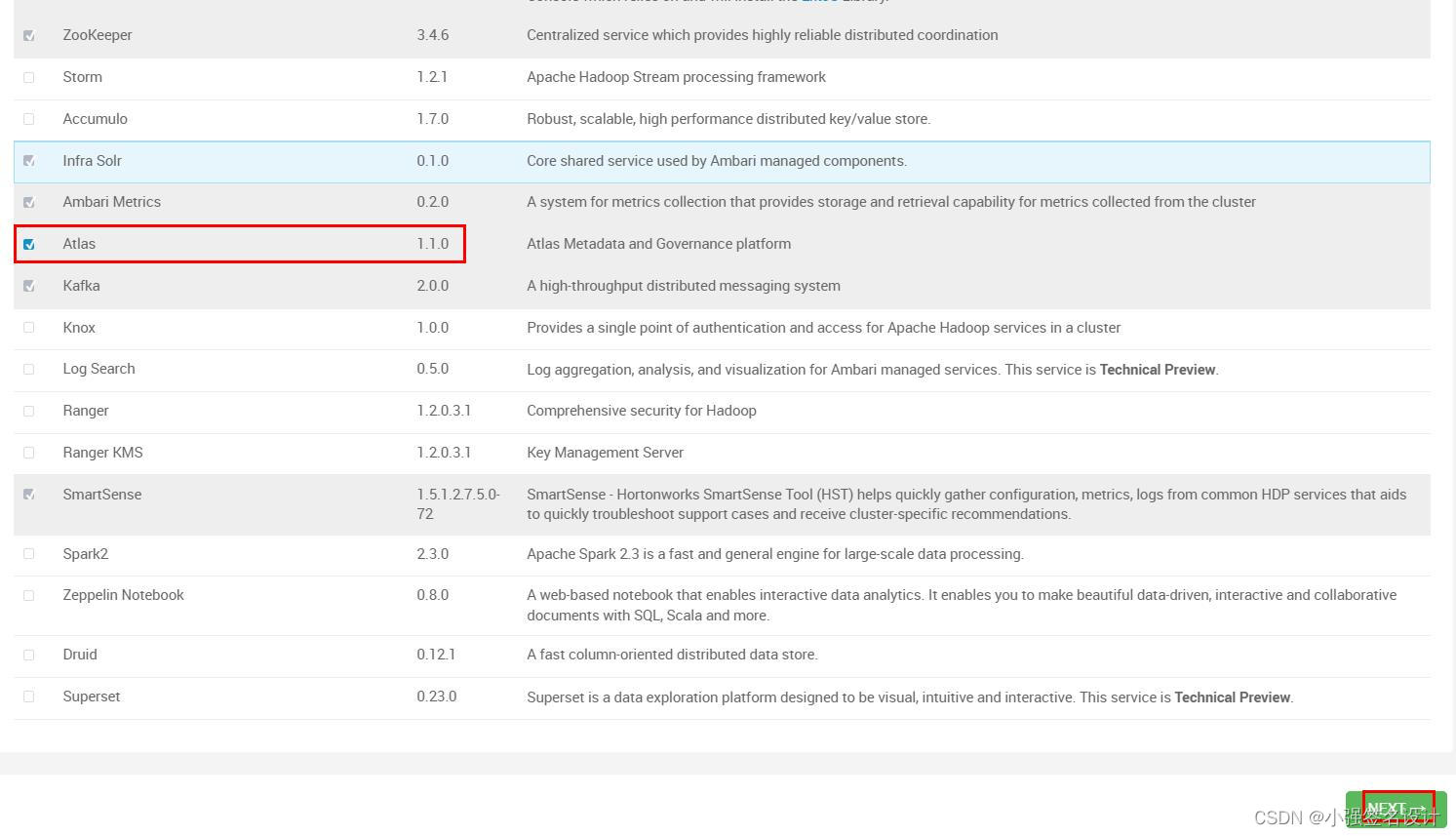Select the Druid checkbox
Image resolution: width=1456 pixels, height=836 pixels.
click(29, 655)
